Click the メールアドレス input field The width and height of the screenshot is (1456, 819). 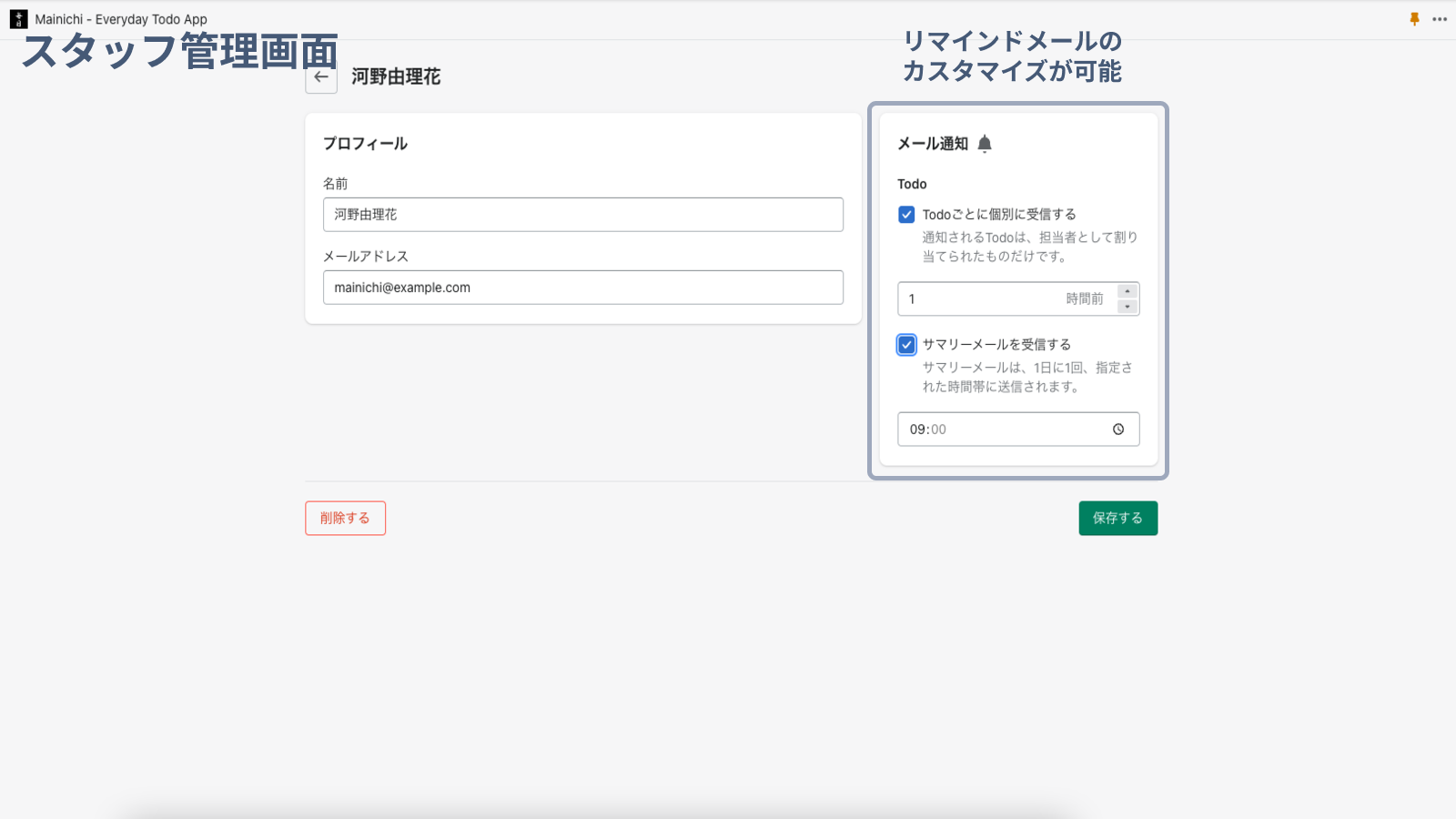coord(583,288)
